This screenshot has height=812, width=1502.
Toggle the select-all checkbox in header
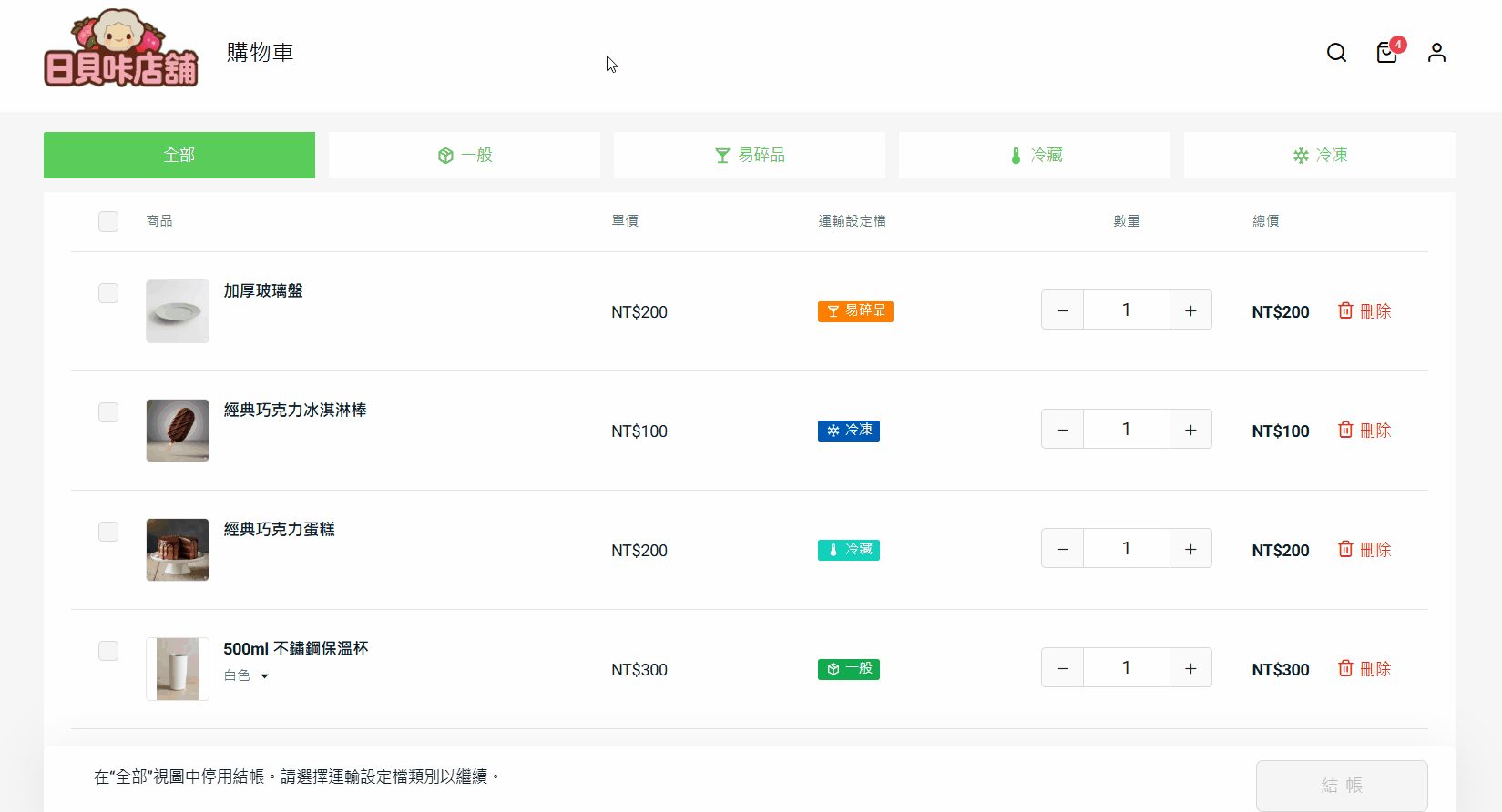[x=108, y=221]
